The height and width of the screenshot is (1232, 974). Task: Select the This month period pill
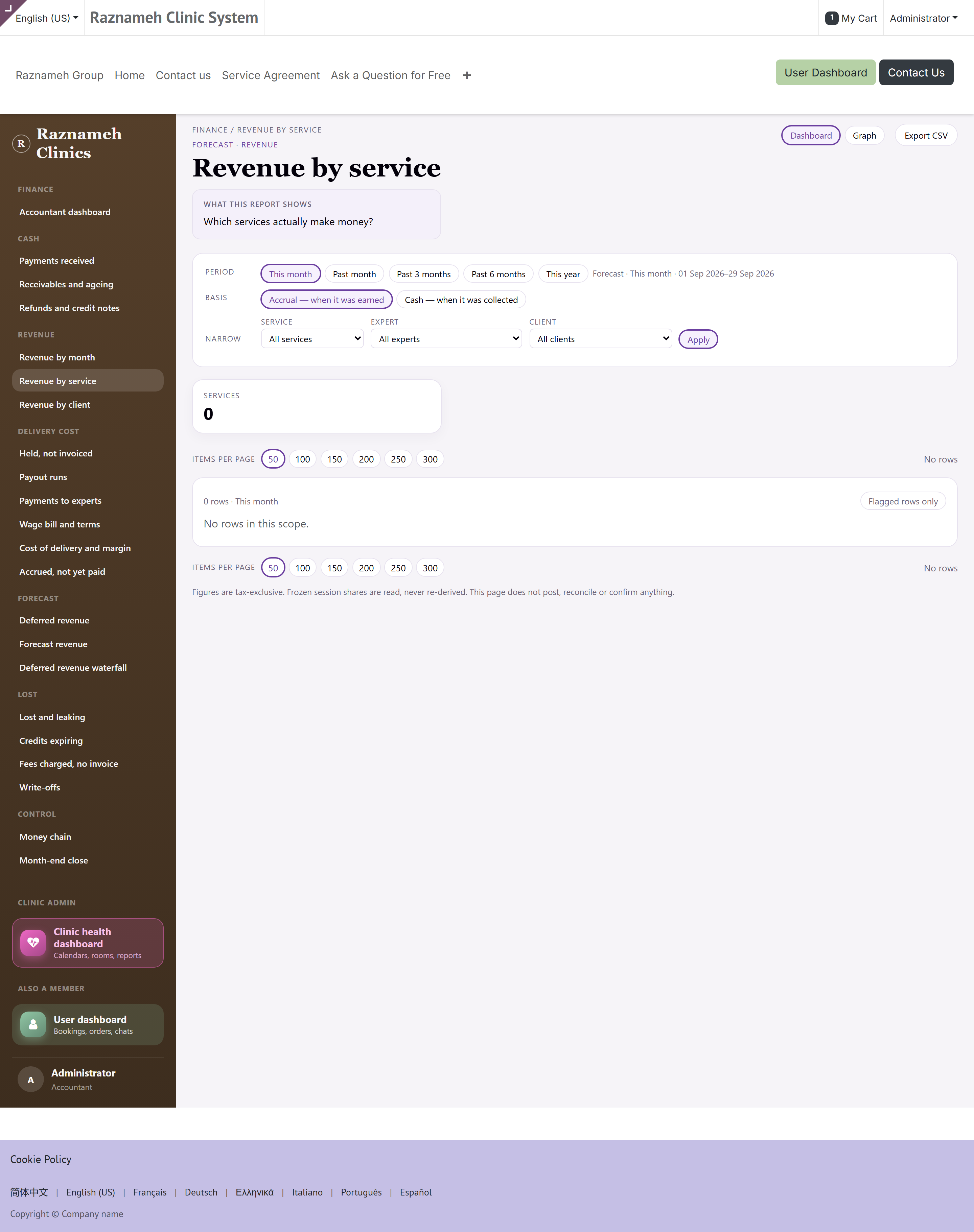point(291,274)
